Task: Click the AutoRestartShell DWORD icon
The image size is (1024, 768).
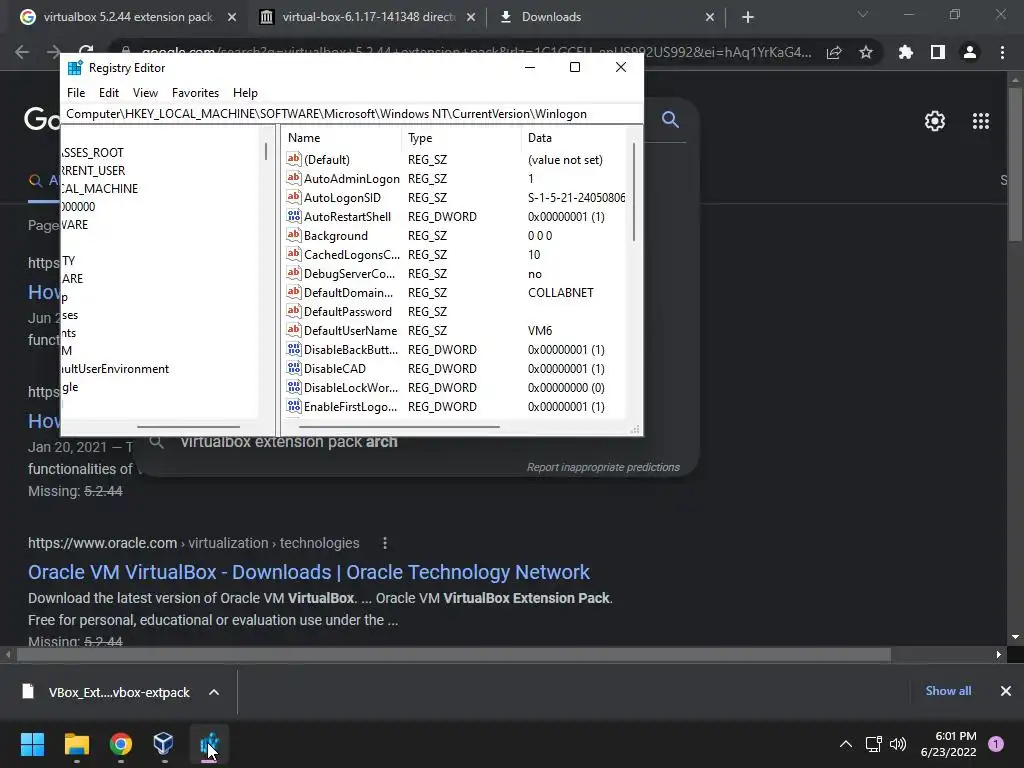Action: pos(294,216)
